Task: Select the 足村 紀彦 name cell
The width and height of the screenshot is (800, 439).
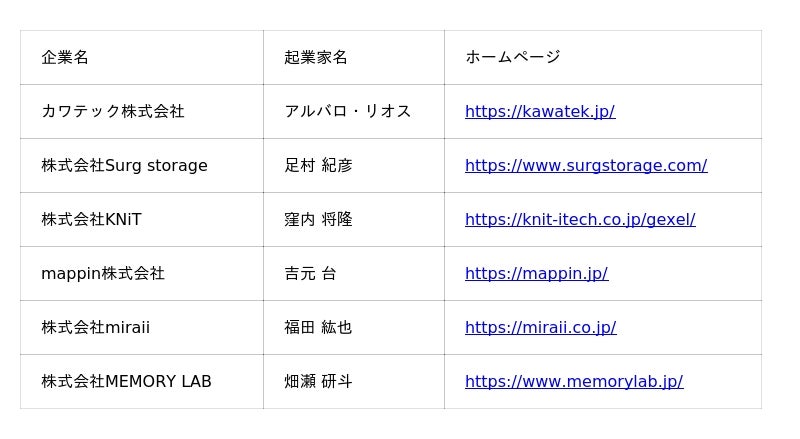Action: [318, 165]
